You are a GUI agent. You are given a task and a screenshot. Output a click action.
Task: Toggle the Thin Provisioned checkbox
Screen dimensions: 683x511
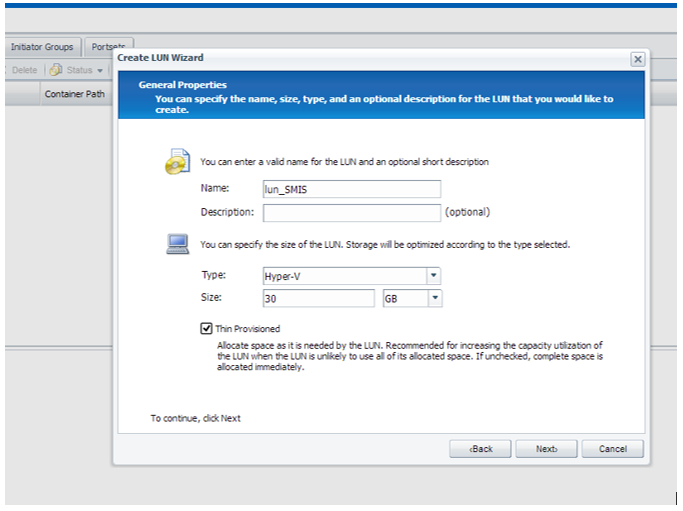[206, 328]
